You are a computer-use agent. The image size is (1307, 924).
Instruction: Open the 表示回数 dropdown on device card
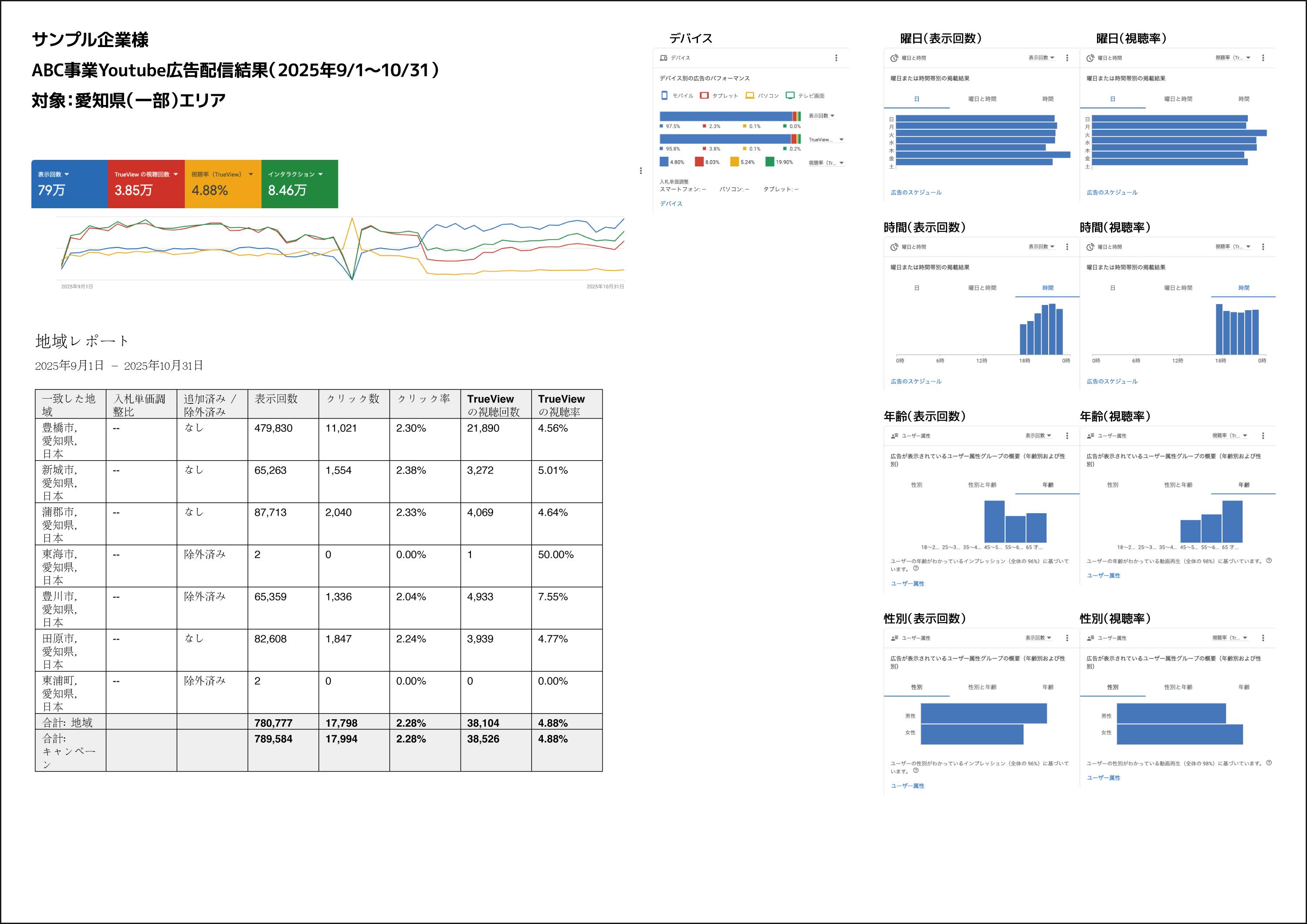[x=823, y=115]
